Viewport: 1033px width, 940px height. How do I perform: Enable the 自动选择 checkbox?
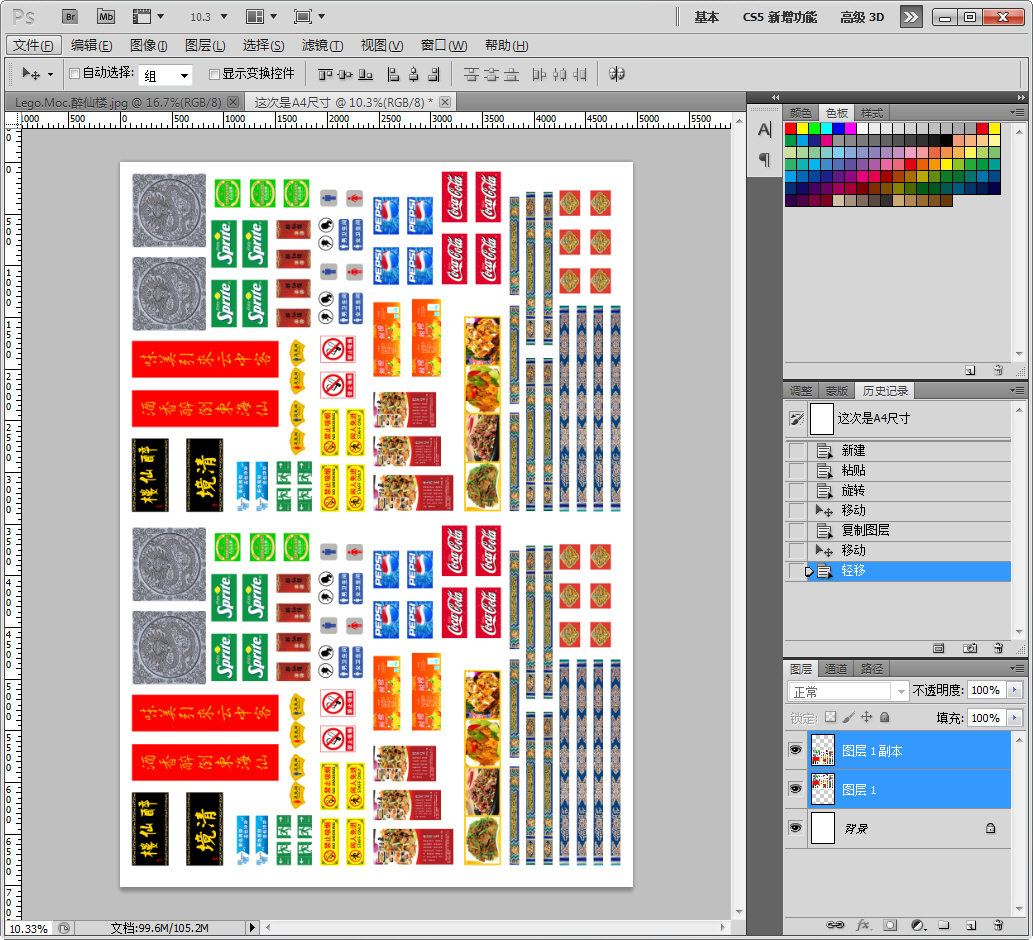(74, 73)
